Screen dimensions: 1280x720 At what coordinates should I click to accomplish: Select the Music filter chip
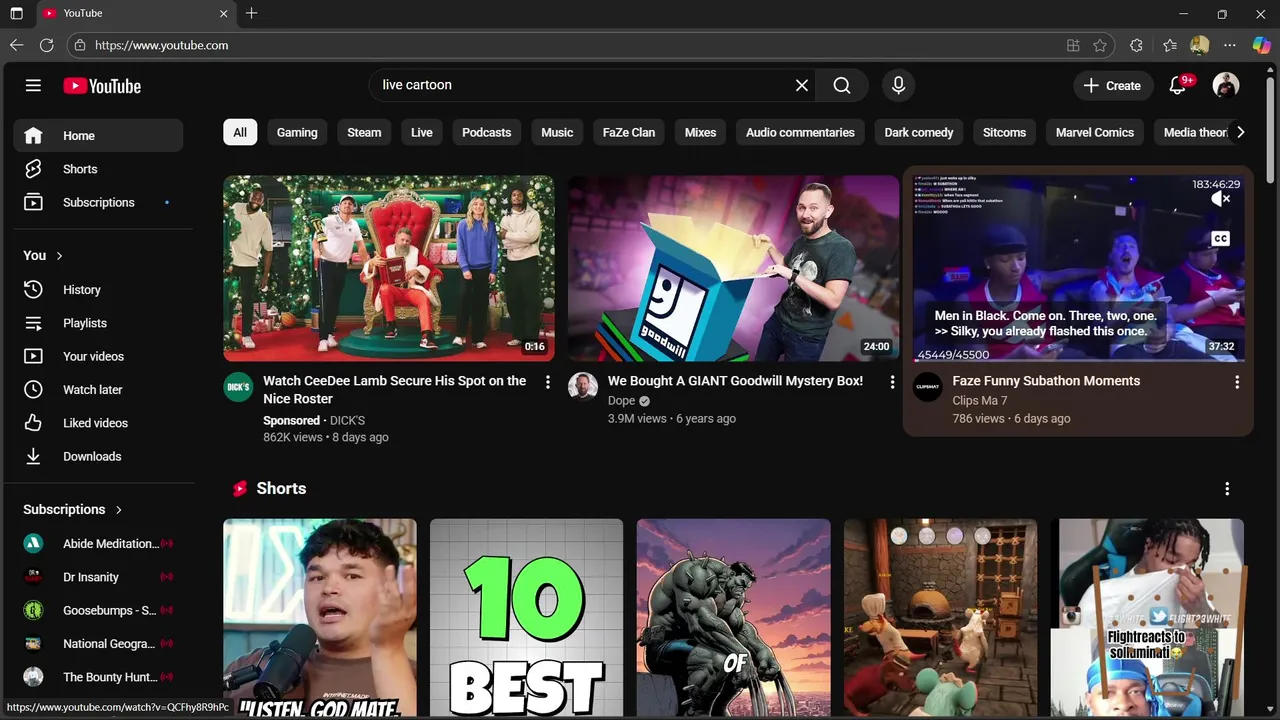coord(557,132)
